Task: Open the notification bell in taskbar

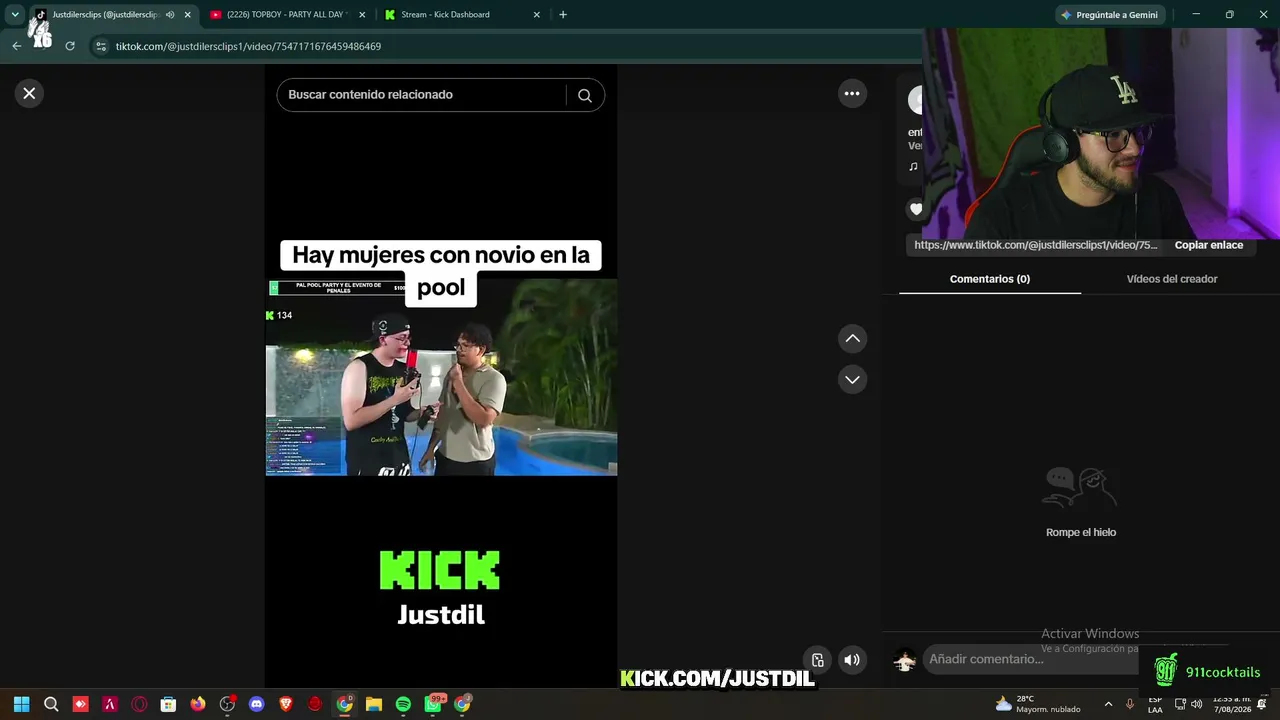Action: 1262,704
